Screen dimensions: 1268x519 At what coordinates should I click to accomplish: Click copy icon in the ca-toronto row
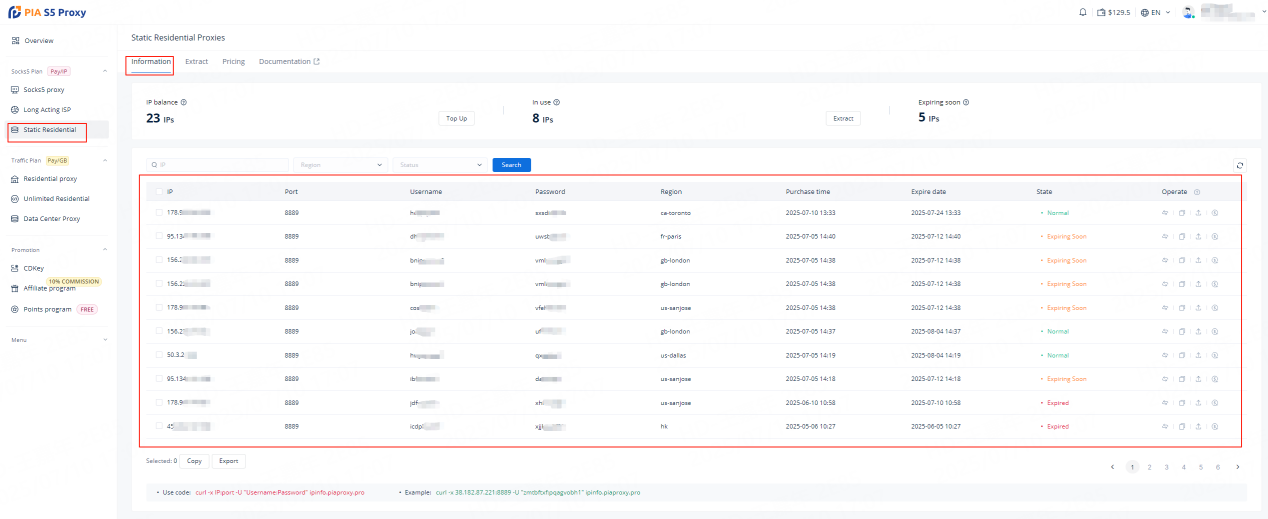[1181, 213]
